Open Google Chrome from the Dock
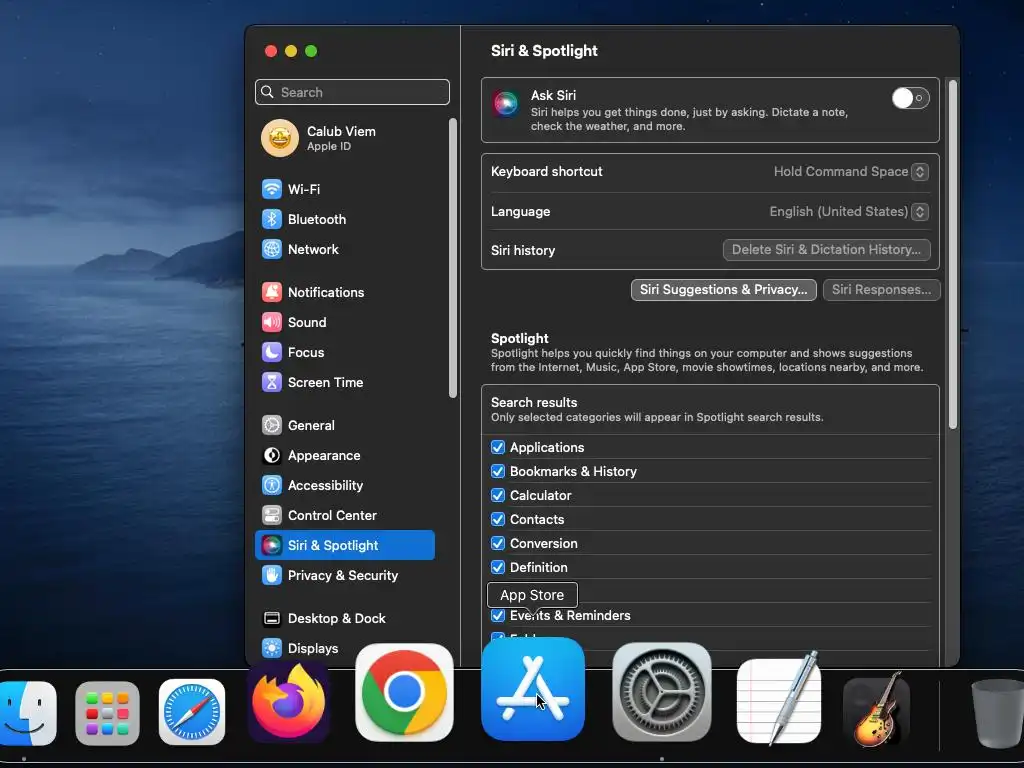The height and width of the screenshot is (768, 1024). tap(404, 692)
